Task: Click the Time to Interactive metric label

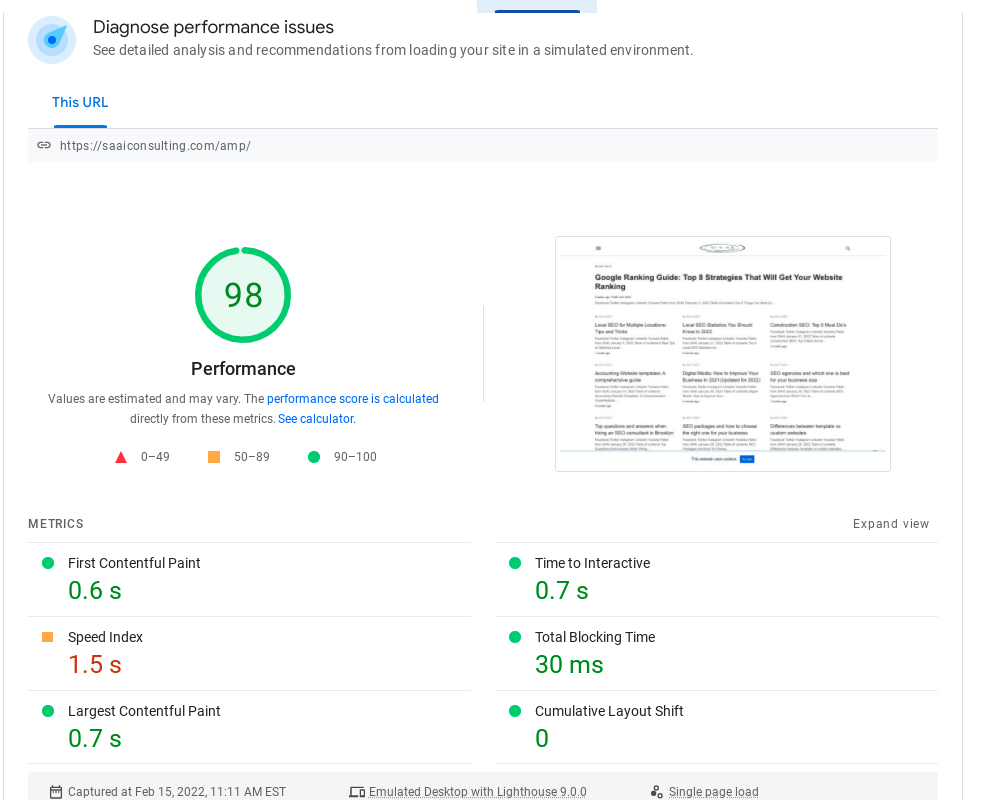Action: tap(592, 563)
